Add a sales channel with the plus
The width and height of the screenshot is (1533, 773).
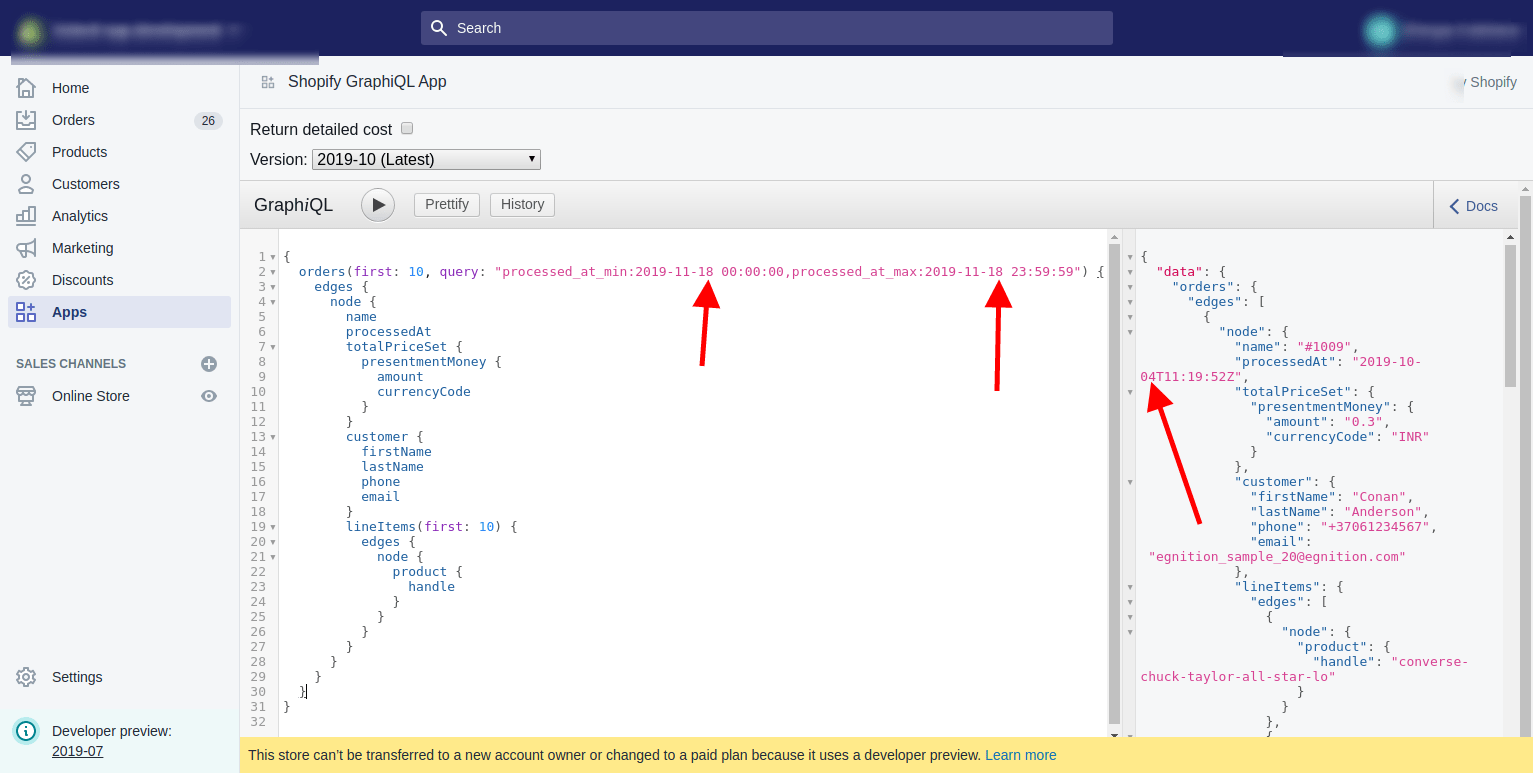(x=208, y=364)
